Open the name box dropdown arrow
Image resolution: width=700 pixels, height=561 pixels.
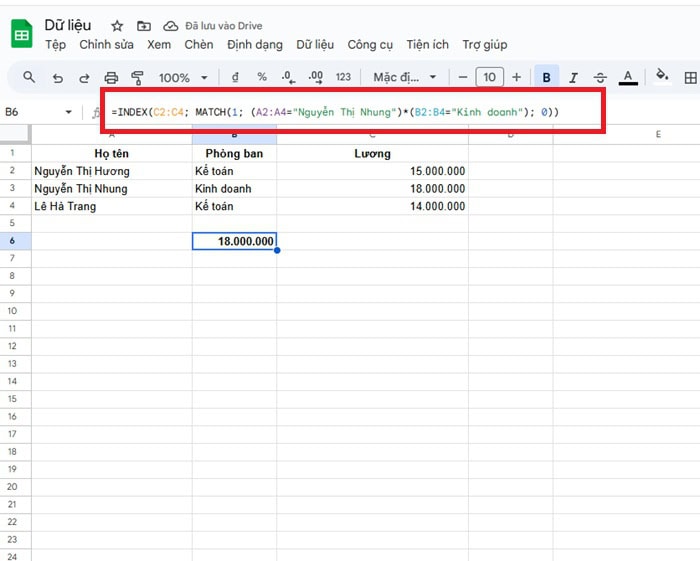68,112
